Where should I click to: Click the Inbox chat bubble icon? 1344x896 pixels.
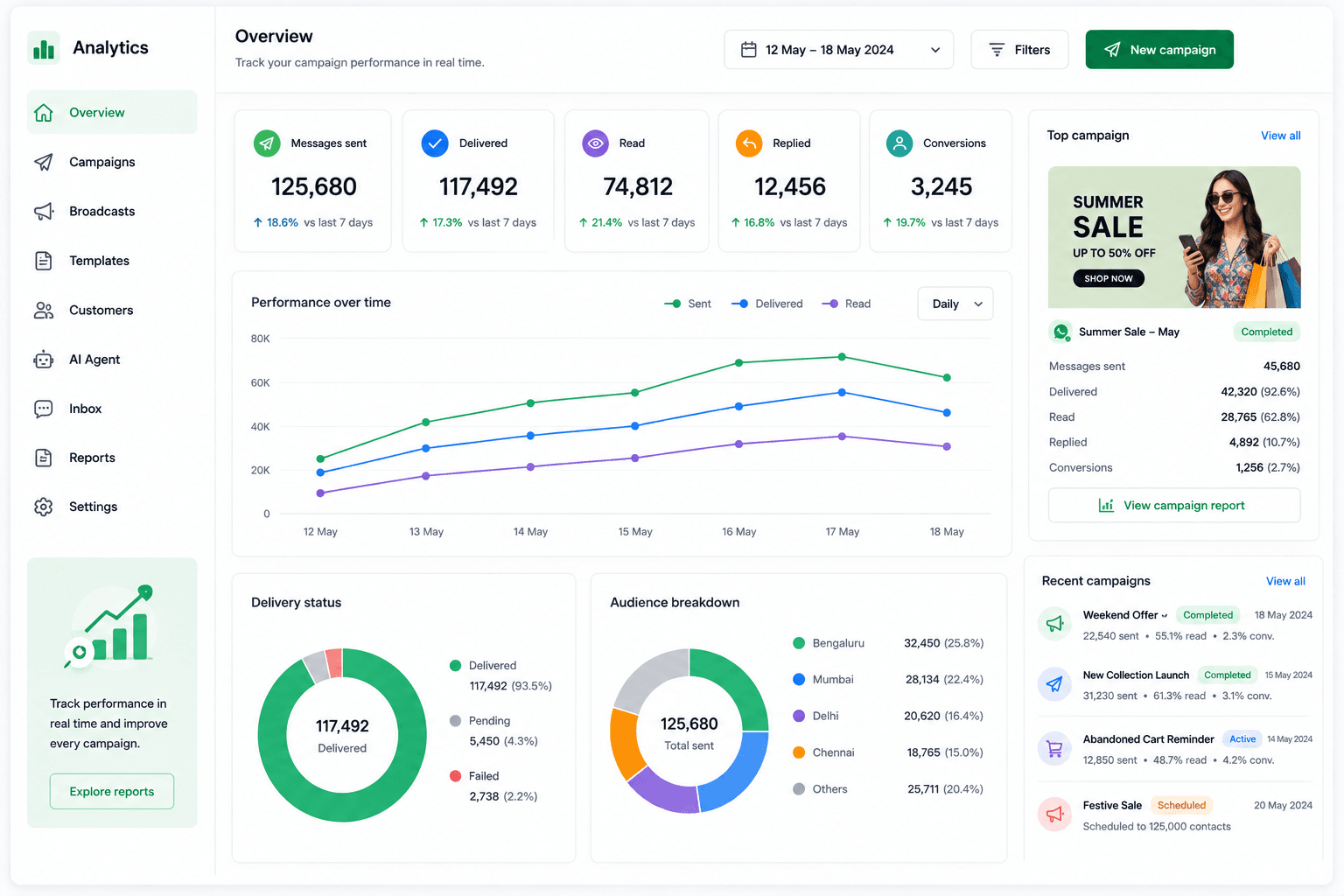(44, 409)
